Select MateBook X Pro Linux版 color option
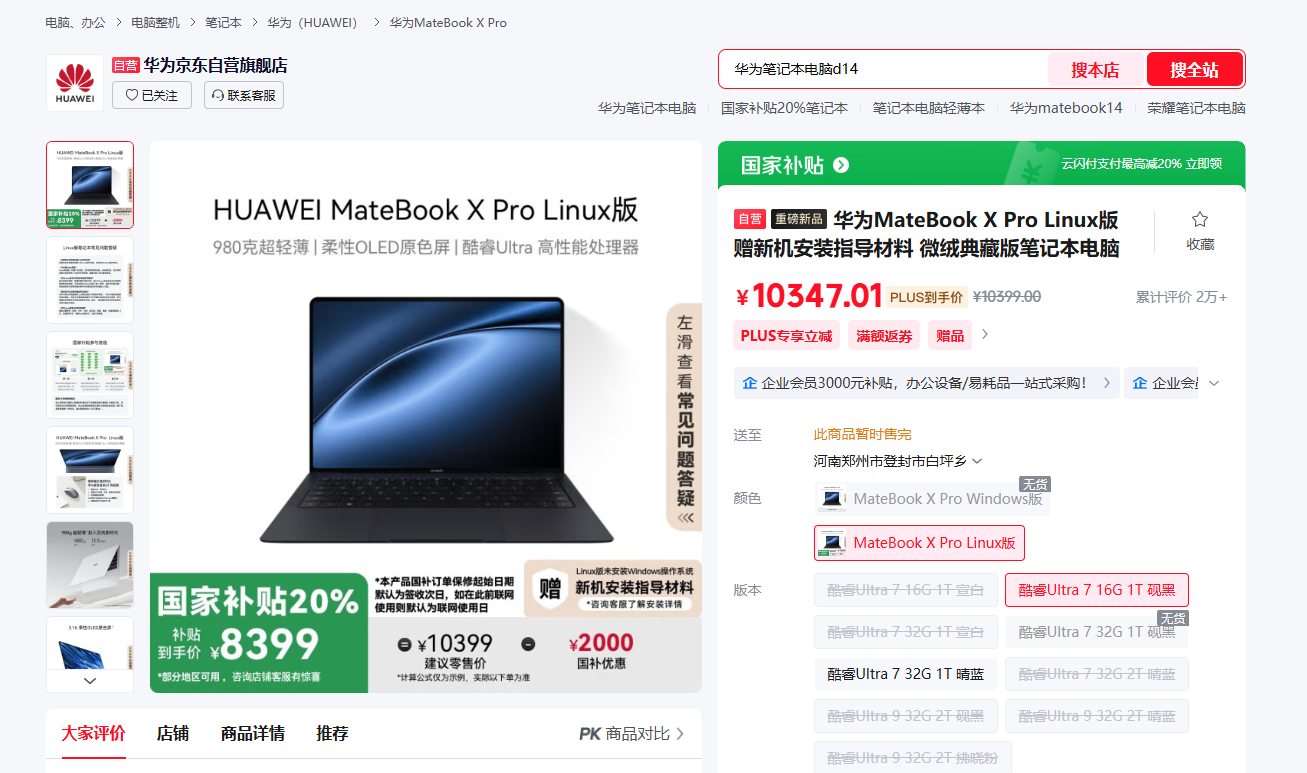 (919, 543)
